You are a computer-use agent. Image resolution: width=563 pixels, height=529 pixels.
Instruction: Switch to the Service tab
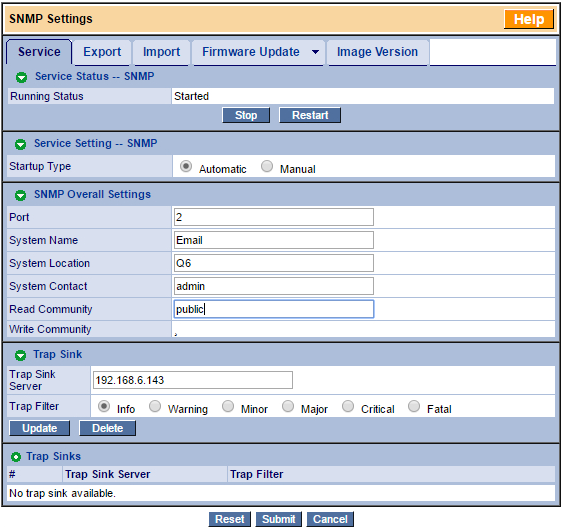39,52
